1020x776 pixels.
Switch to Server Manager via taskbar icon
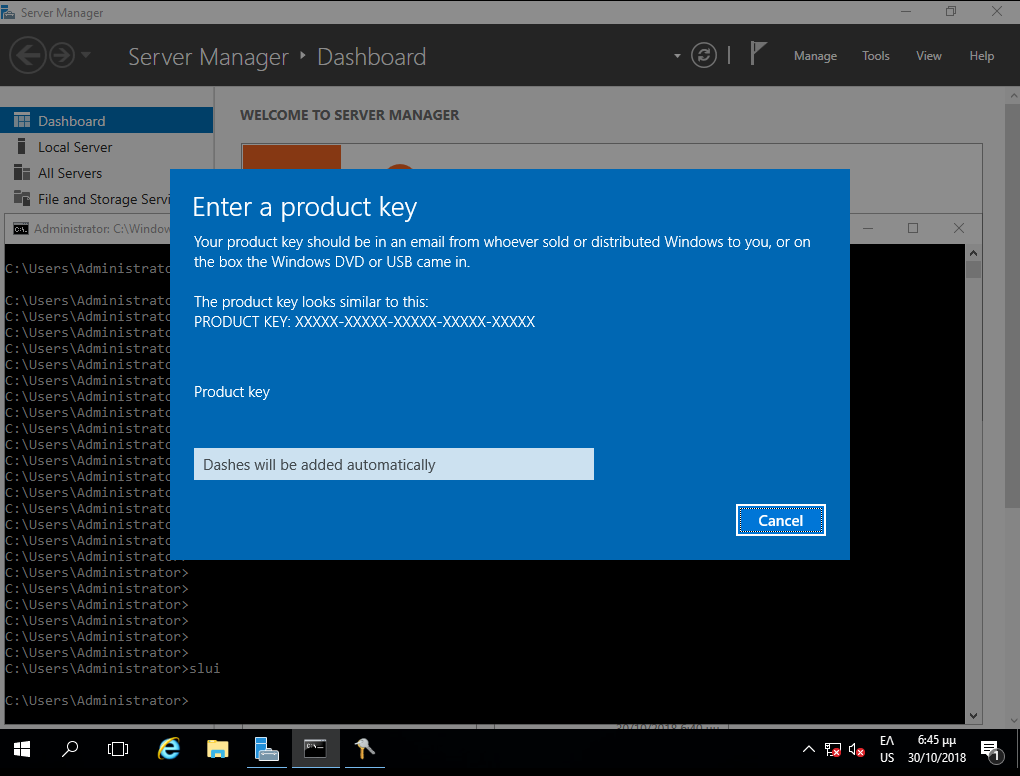tap(266, 748)
